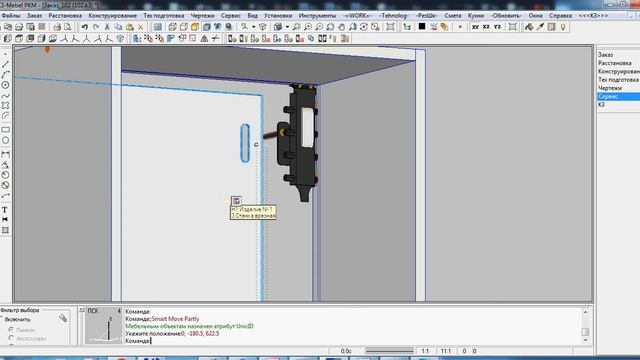The height and width of the screenshot is (360, 640).
Task: Open the Вид menu
Action: (253, 16)
